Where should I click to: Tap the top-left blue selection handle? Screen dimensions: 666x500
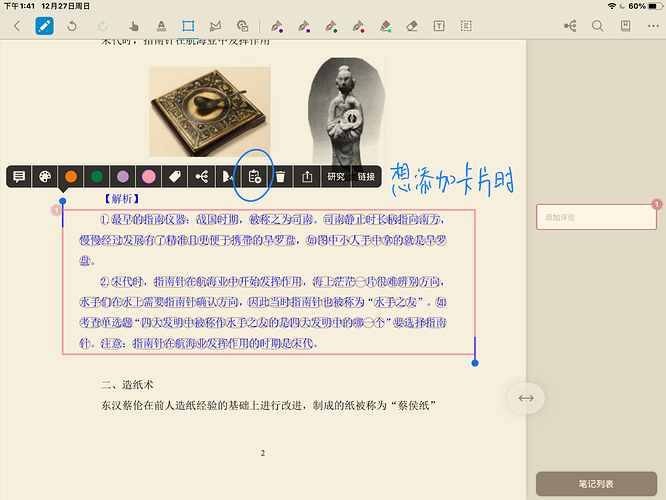point(62,201)
